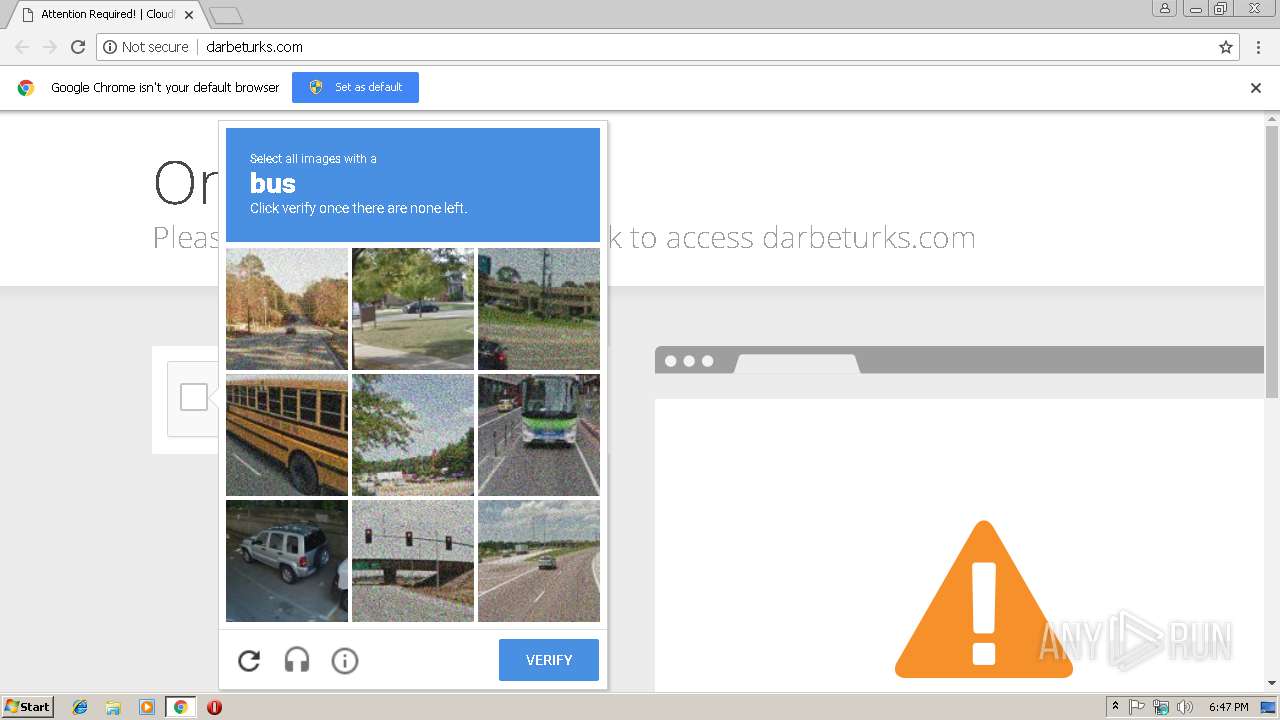
Task: Click the scrollbar down arrow
Action: pyautogui.click(x=1272, y=684)
